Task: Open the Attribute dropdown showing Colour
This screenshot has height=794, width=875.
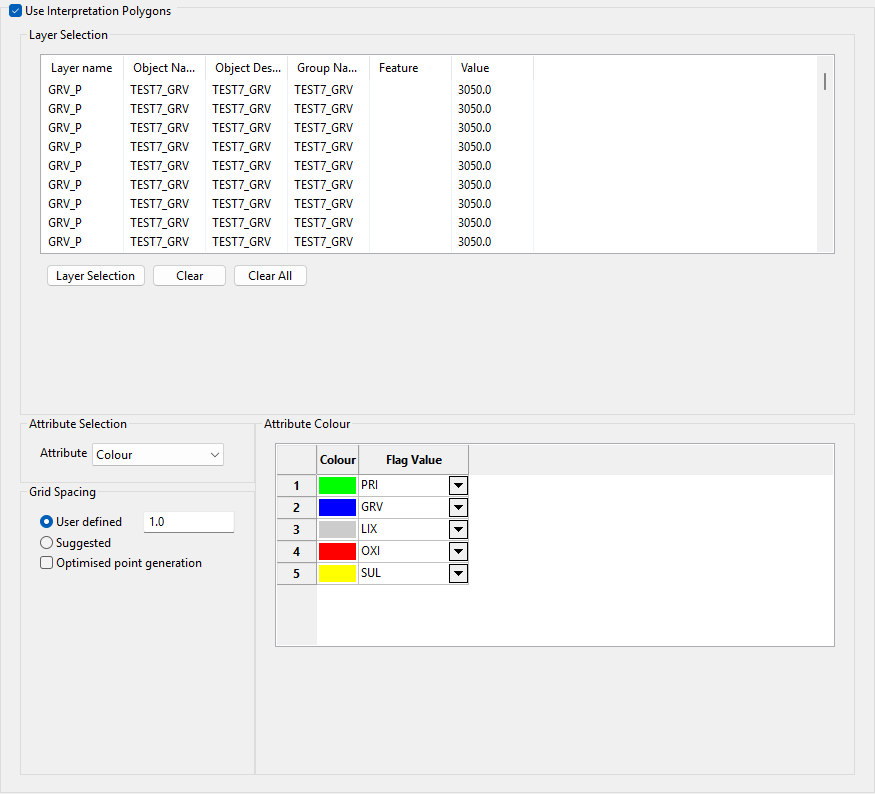Action: click(x=158, y=454)
